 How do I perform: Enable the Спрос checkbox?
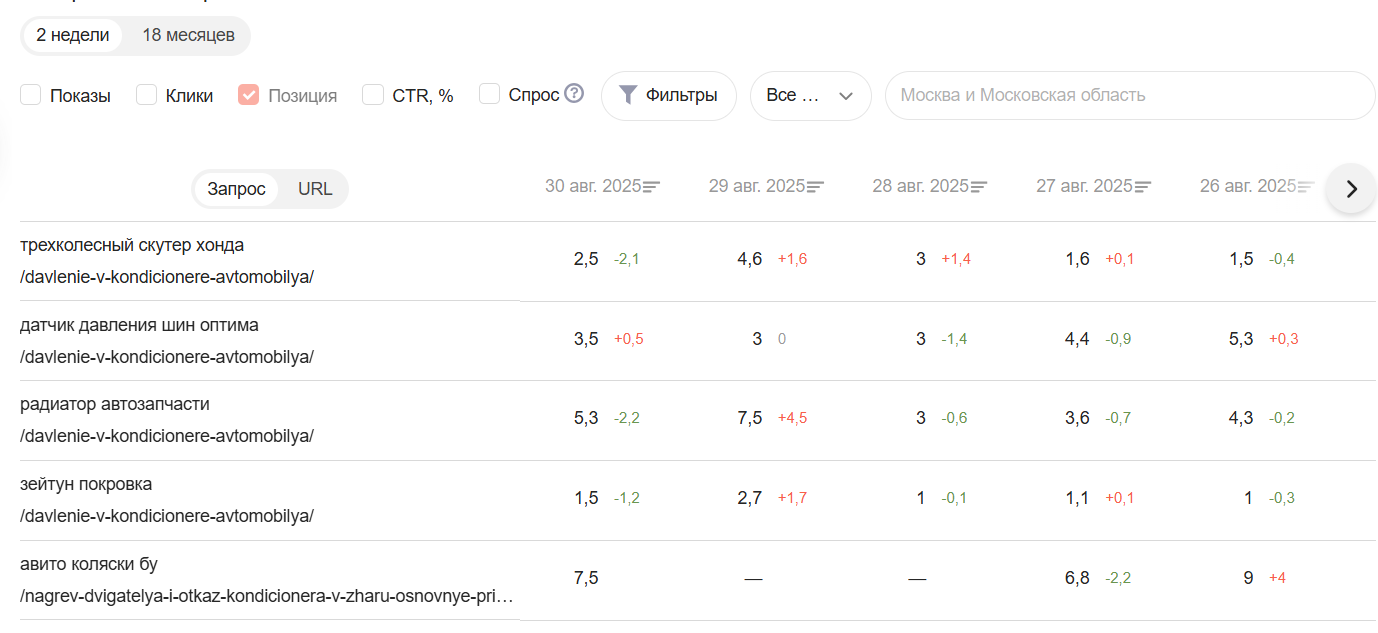click(490, 94)
